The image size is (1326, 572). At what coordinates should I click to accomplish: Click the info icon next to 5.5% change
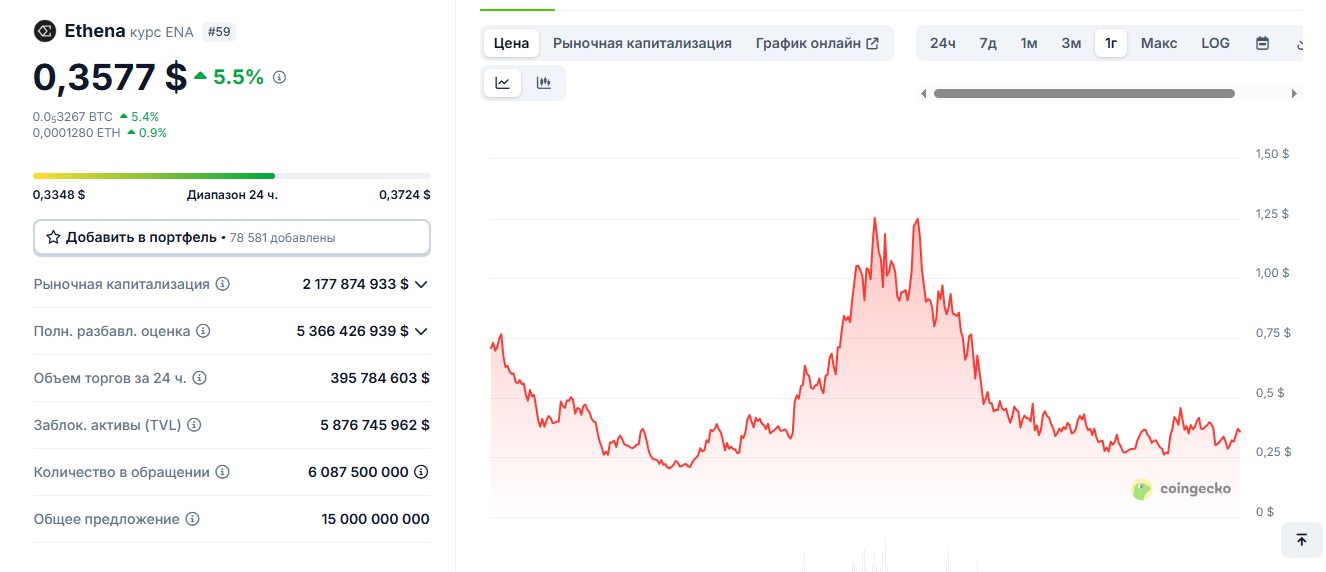tap(279, 77)
